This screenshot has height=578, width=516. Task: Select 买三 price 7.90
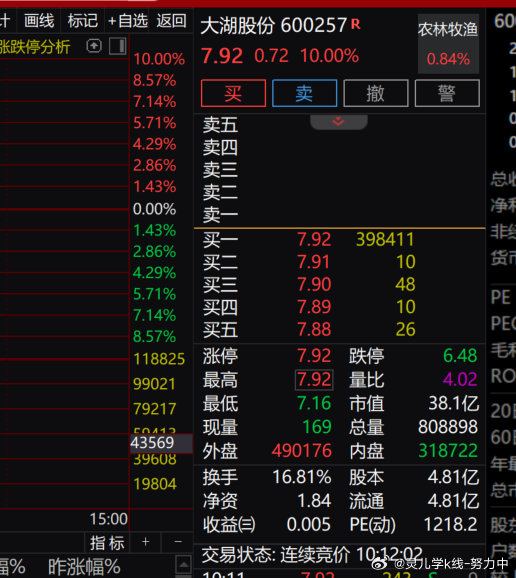coord(314,285)
